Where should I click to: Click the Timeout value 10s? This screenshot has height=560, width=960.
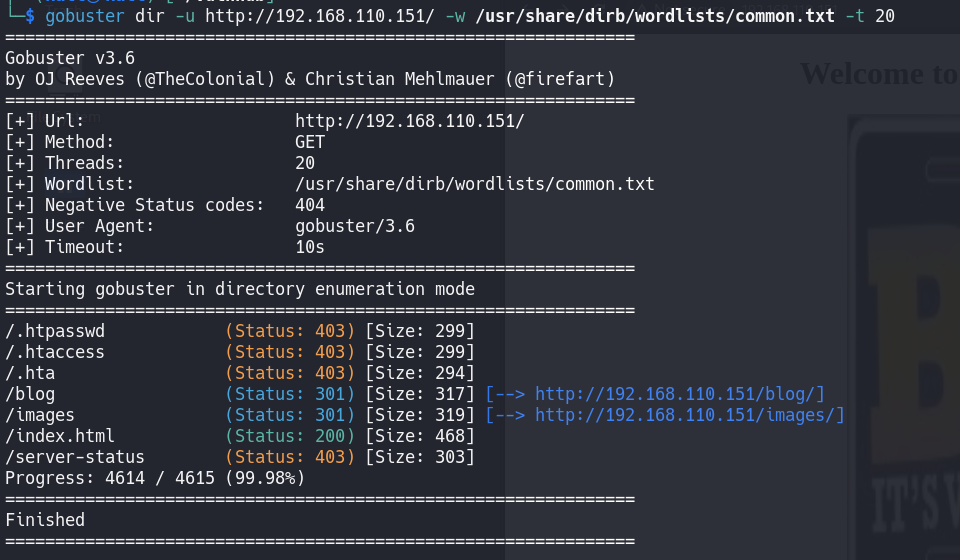(x=310, y=247)
